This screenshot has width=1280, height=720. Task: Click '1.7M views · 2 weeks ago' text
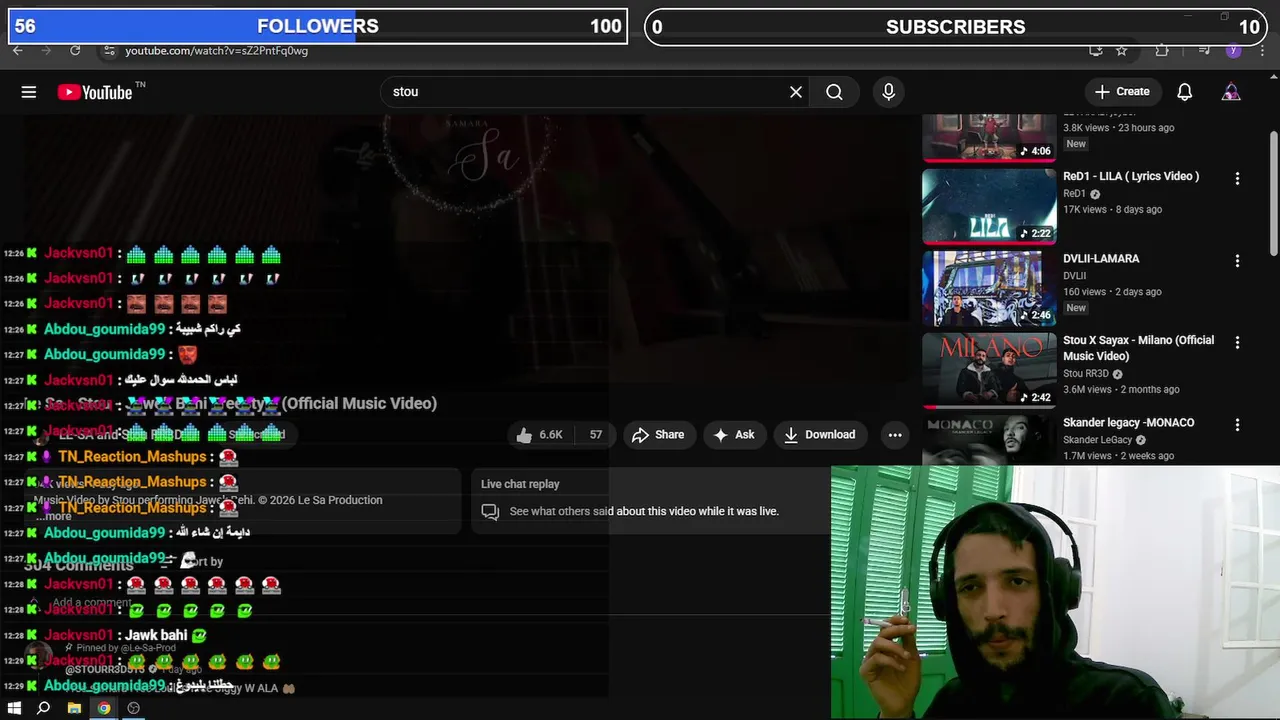pyautogui.click(x=1118, y=456)
